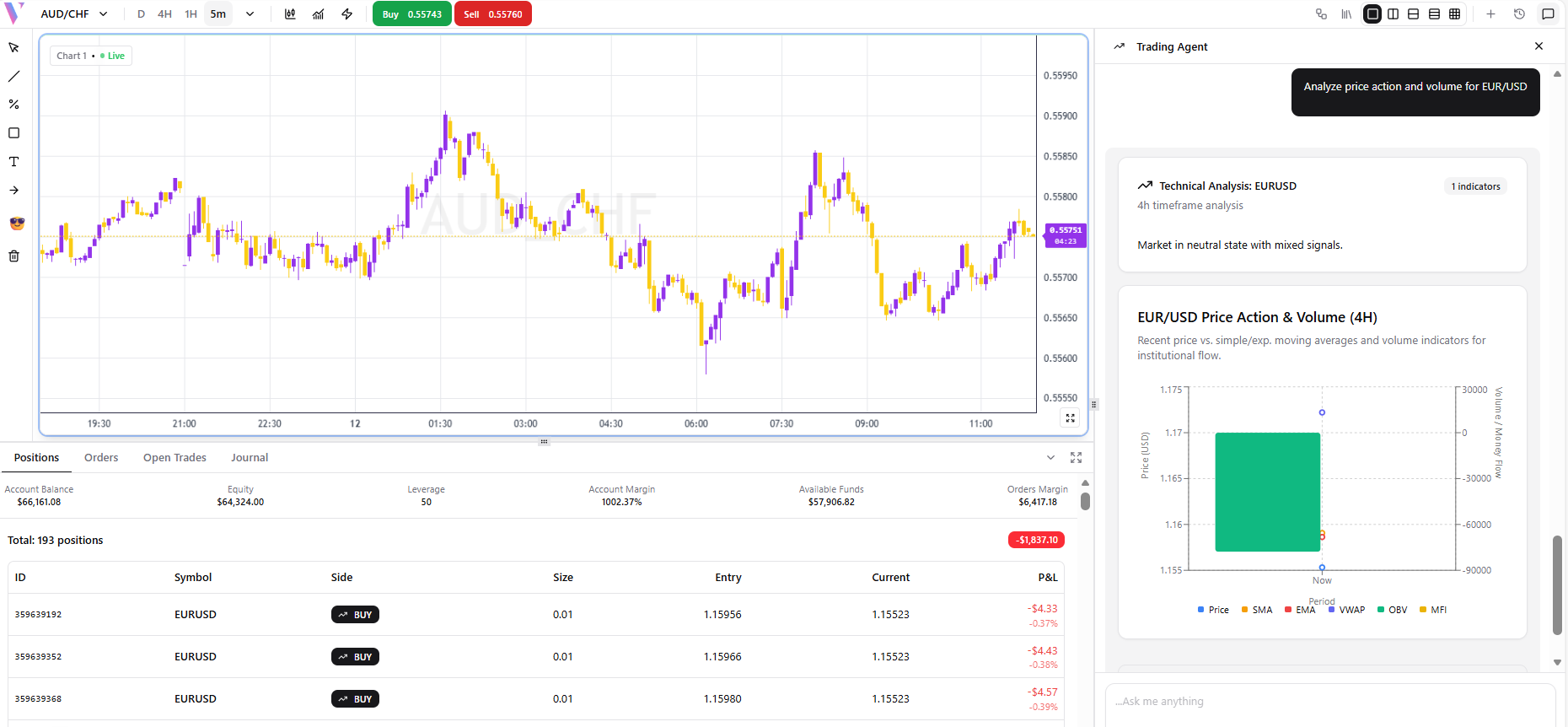1568x727 pixels.
Task: Open the Journal tab
Action: (x=250, y=458)
